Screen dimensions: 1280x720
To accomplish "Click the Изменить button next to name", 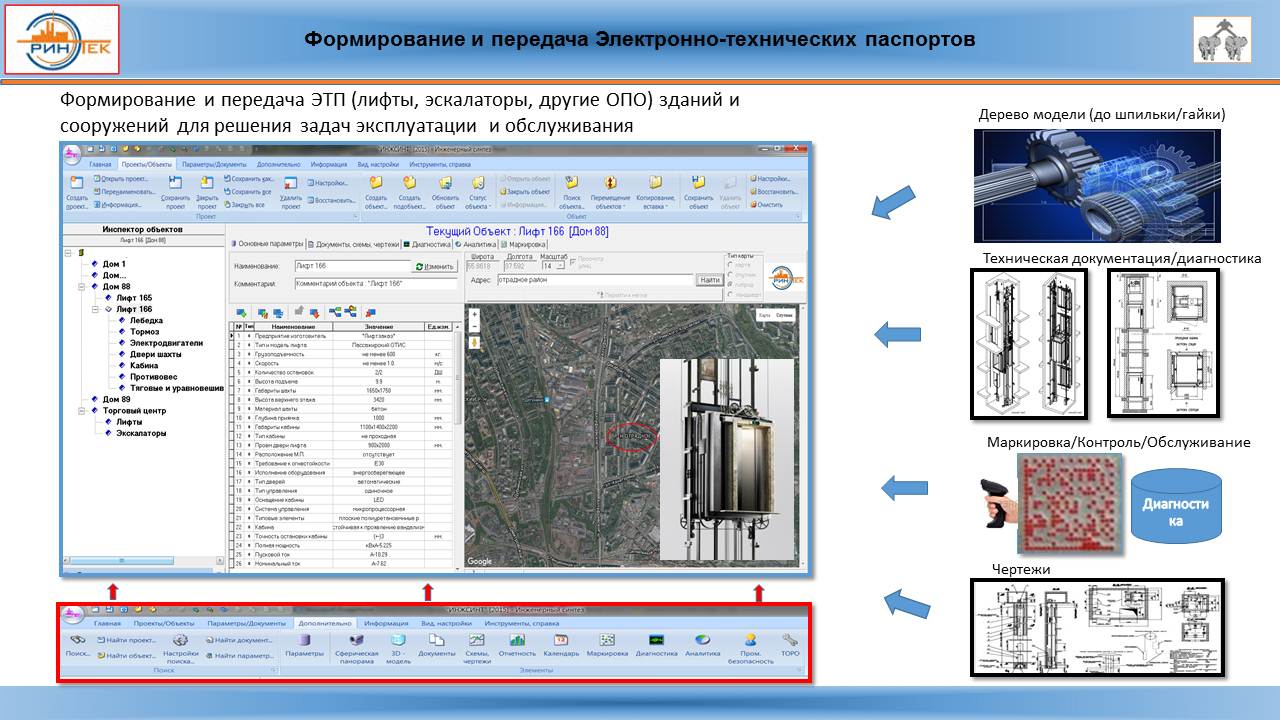I will 434,267.
